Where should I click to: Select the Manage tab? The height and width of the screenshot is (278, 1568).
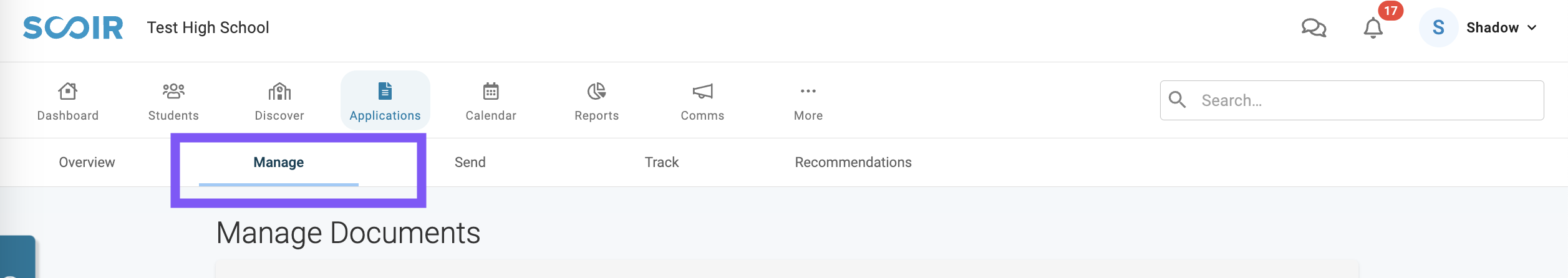[x=279, y=162]
